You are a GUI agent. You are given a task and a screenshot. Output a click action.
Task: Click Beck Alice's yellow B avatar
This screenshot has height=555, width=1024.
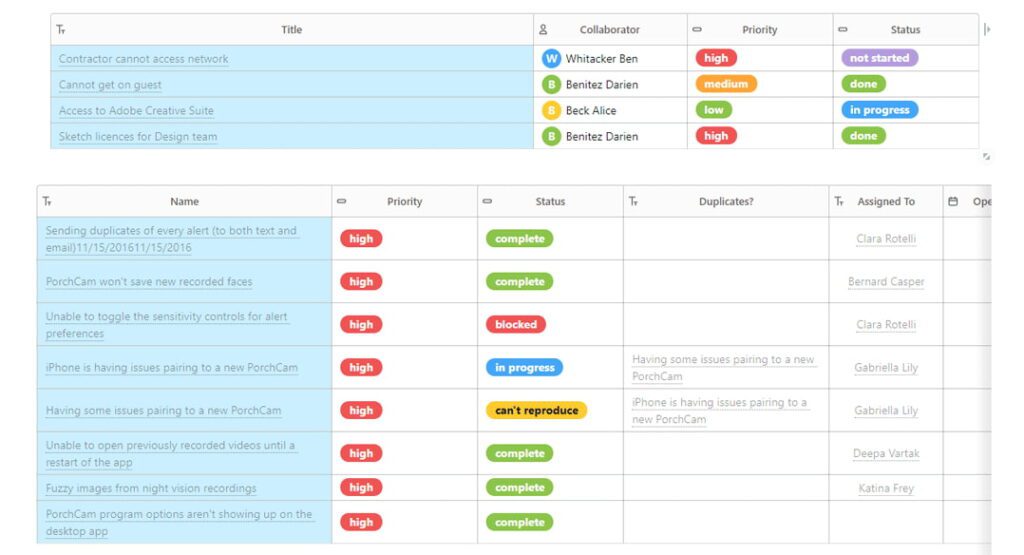(x=551, y=110)
